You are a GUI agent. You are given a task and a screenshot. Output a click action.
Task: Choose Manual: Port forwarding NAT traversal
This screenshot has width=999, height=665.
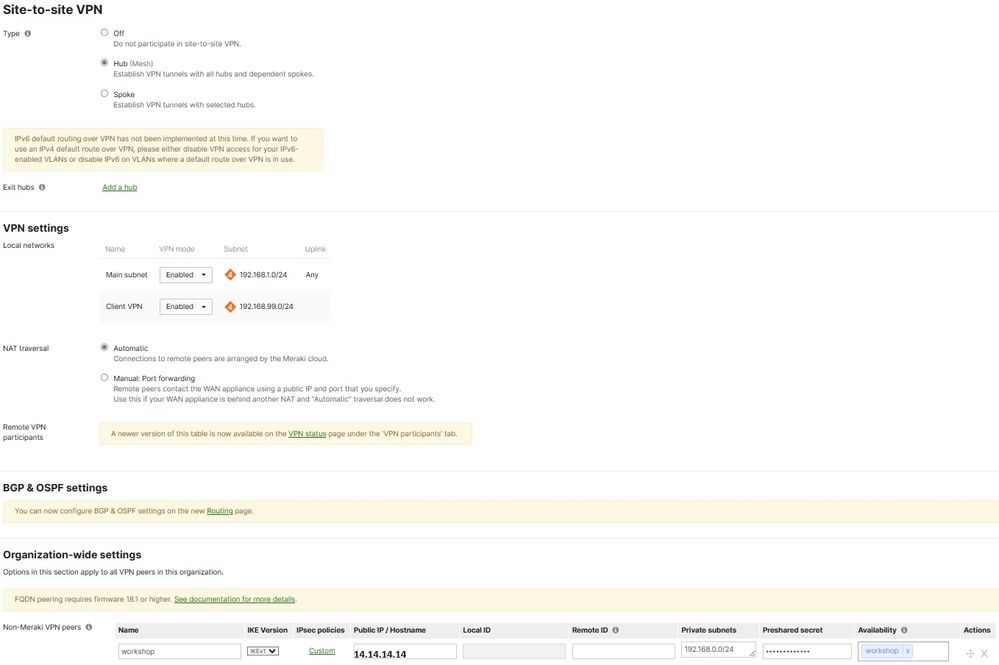(104, 377)
